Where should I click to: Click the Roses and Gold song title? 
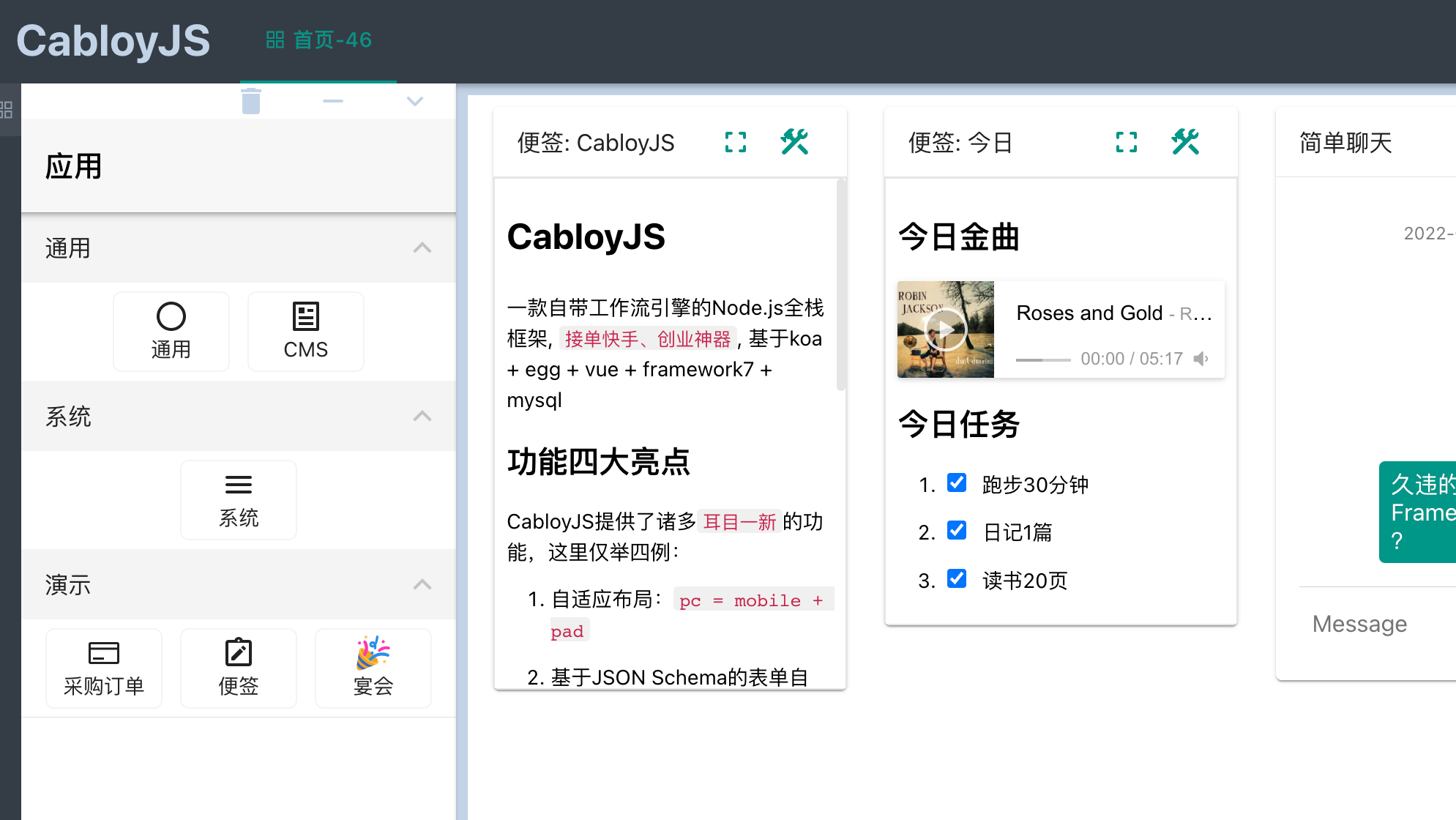point(1089,313)
